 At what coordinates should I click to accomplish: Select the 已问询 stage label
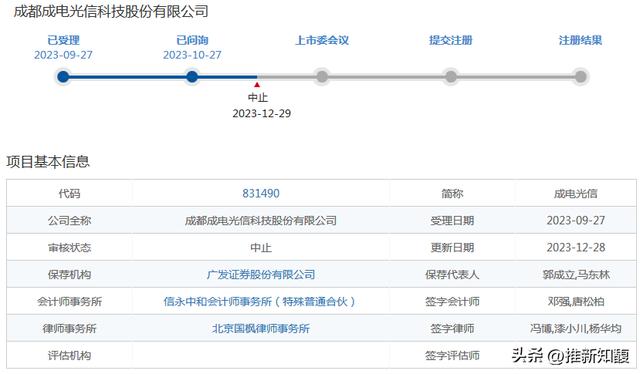(x=192, y=40)
